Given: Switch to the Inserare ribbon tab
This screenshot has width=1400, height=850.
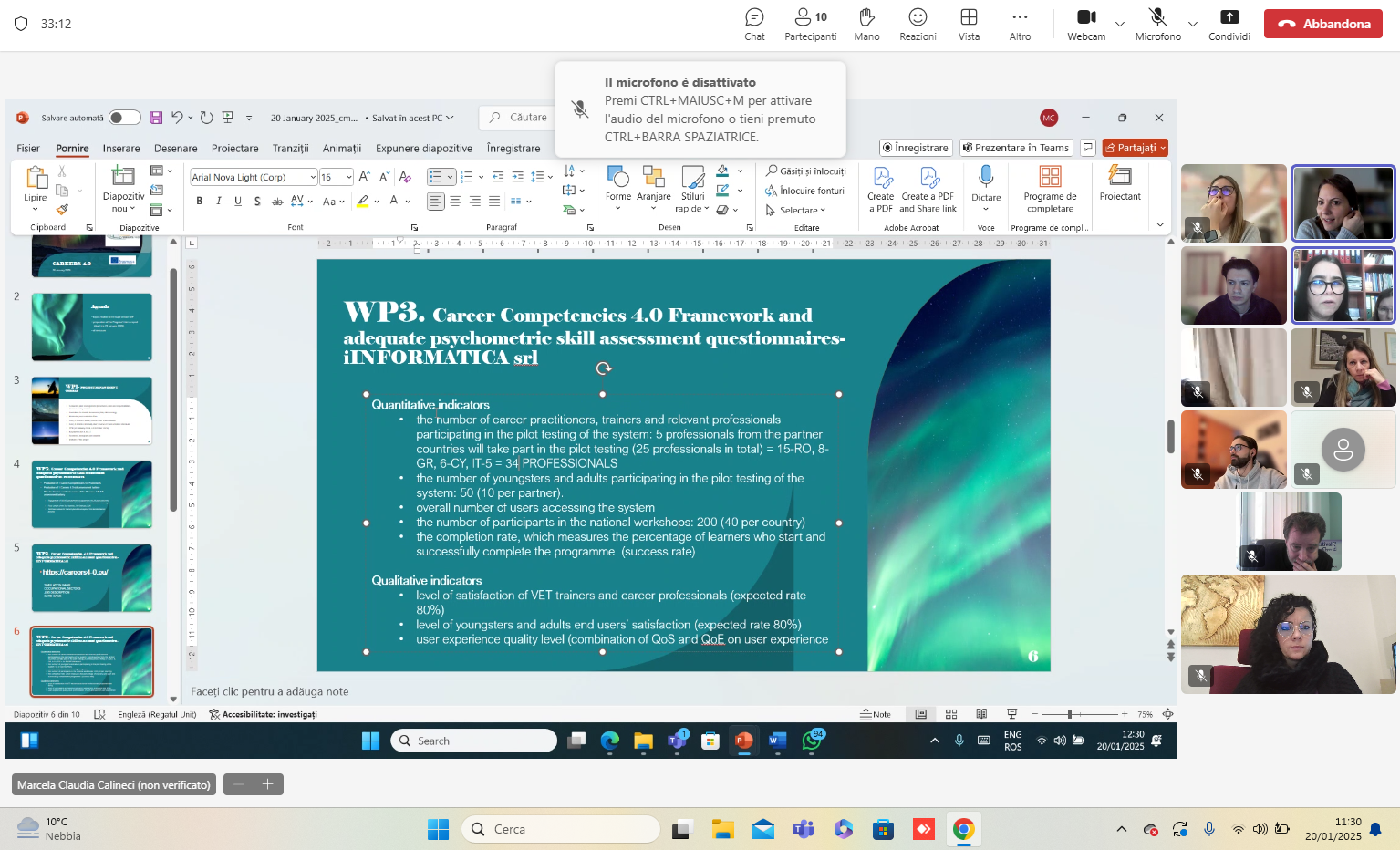Looking at the screenshot, I should (x=121, y=149).
